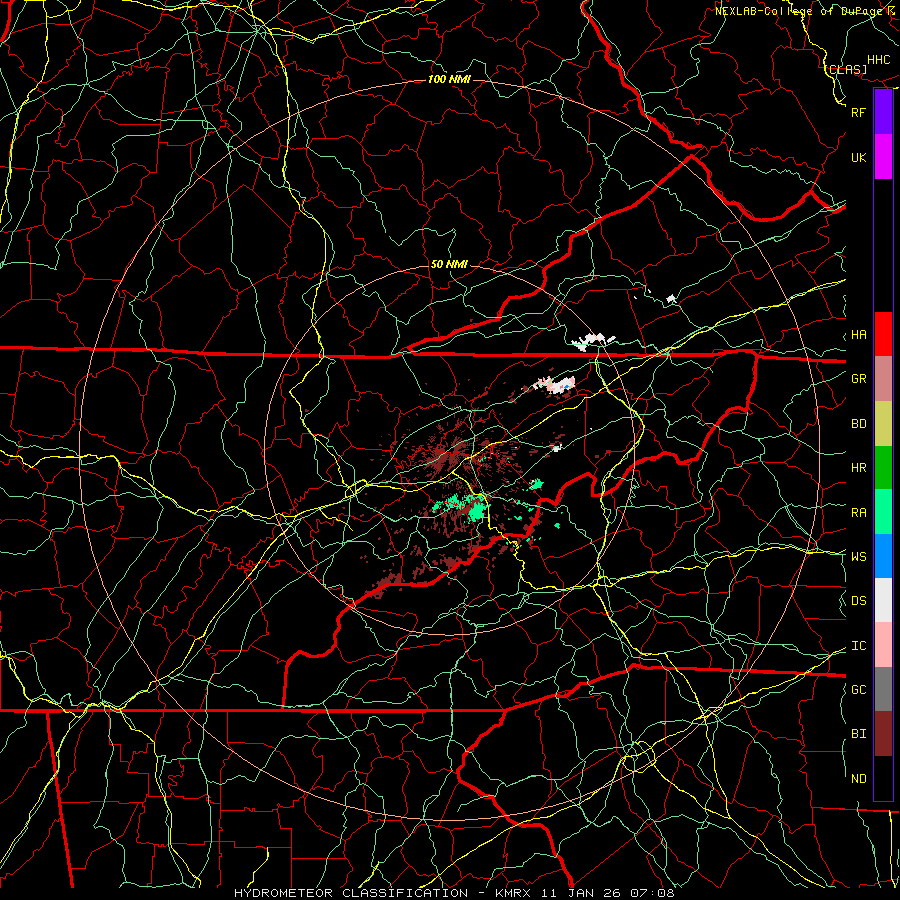The image size is (900, 900).
Task: Click the white DS legend swatch
Action: (x=883, y=600)
